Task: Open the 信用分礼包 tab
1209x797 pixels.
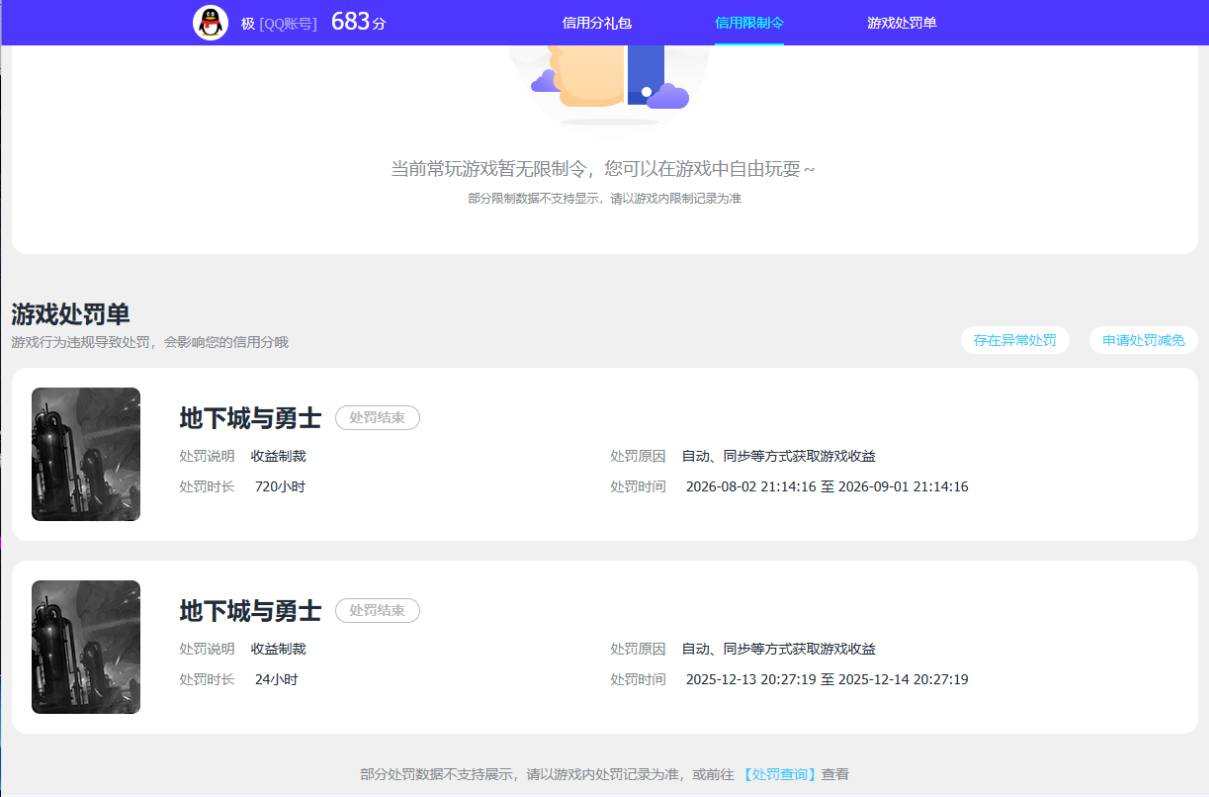Action: (597, 23)
